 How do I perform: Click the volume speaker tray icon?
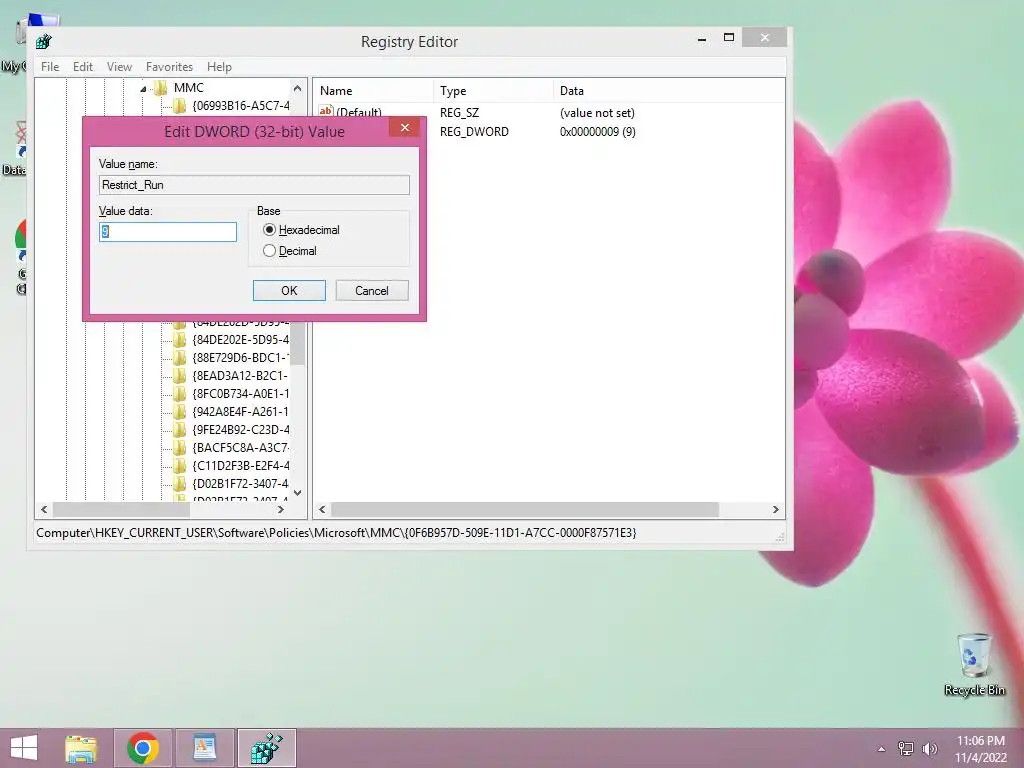point(929,749)
